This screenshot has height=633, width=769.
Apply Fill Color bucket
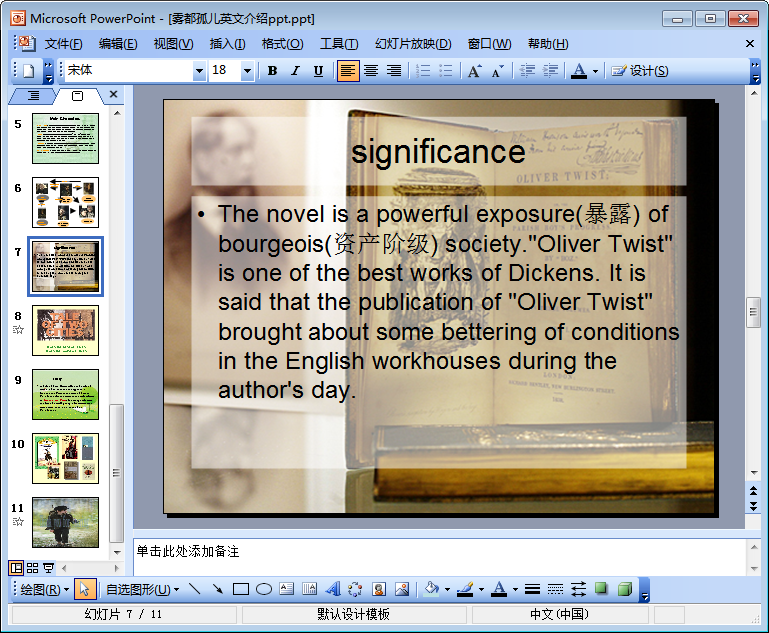(432, 589)
